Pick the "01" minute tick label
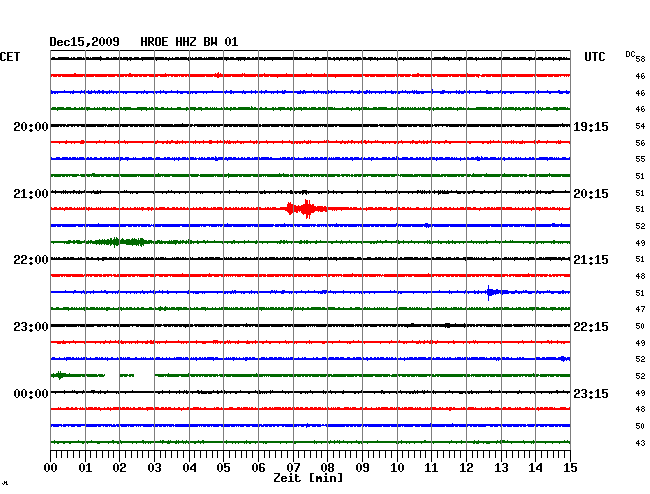This screenshot has width=650, height=494. [85, 467]
